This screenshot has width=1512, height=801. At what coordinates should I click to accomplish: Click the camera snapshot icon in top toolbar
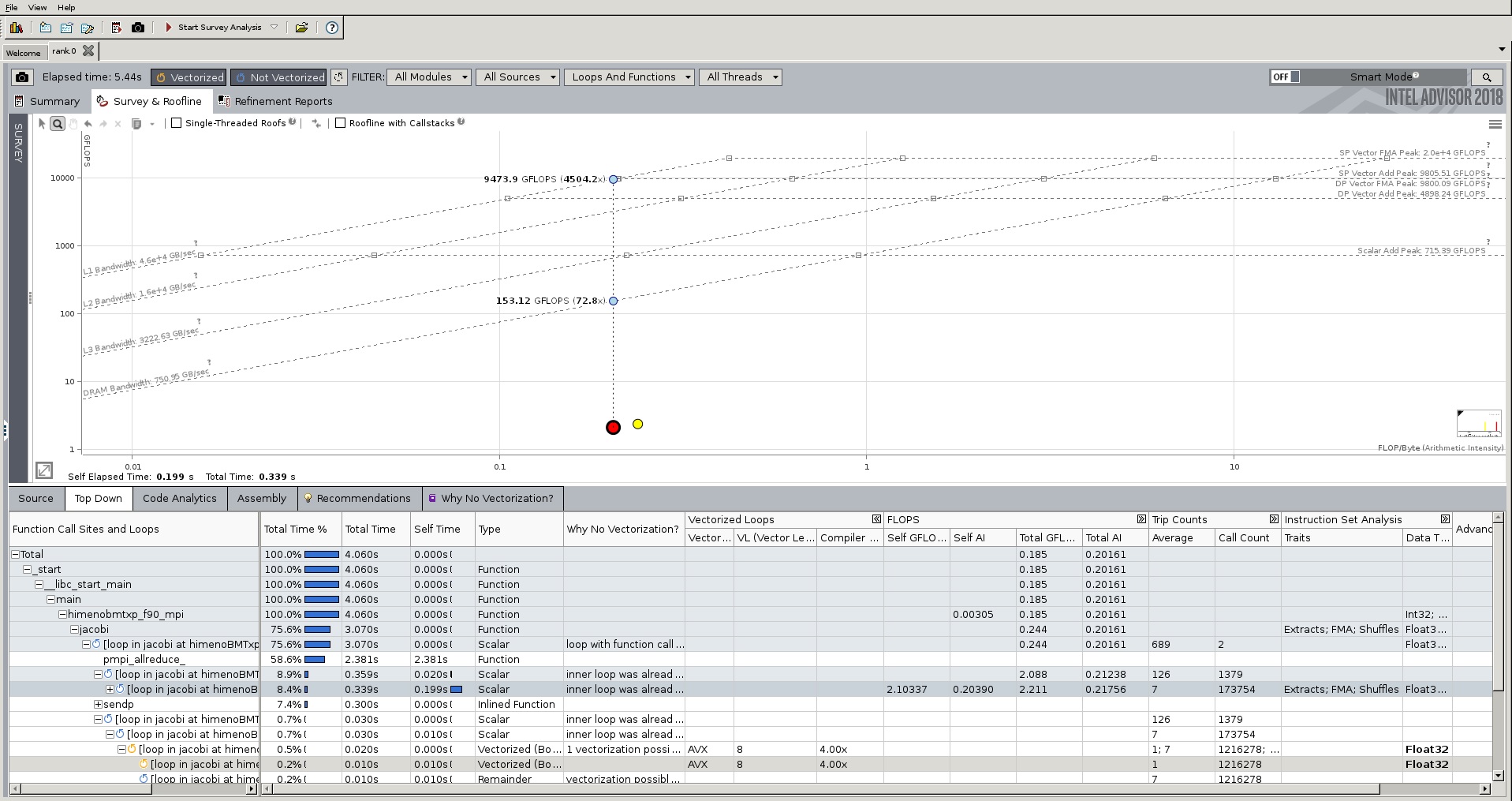pos(138,28)
